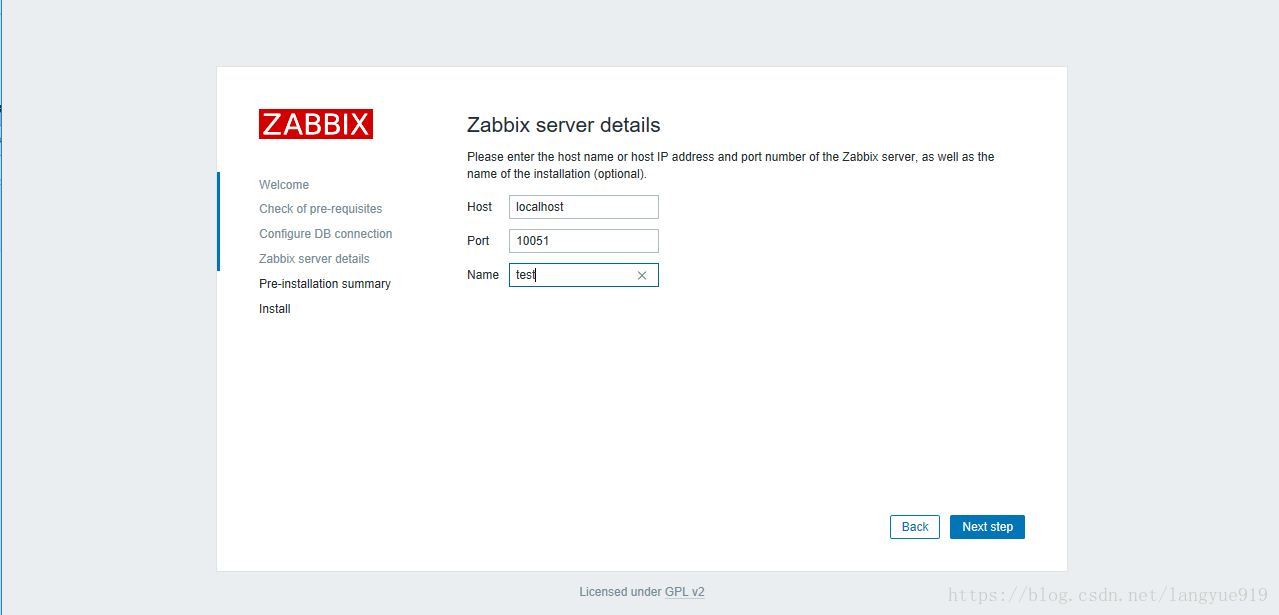The width and height of the screenshot is (1279, 615).
Task: Select Check of pre-requisites step
Action: [x=321, y=209]
